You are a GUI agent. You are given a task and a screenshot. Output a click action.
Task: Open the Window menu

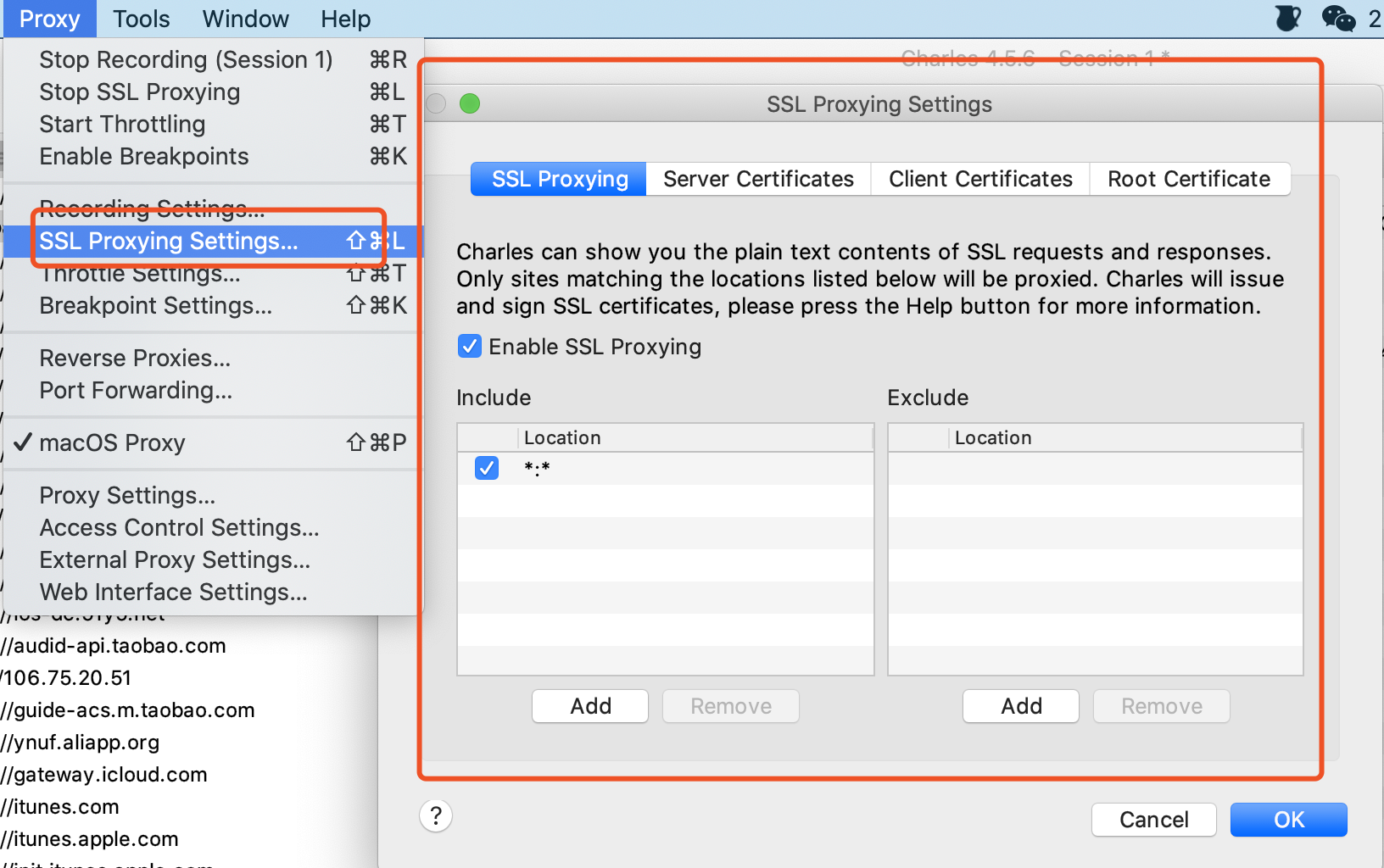(x=245, y=19)
